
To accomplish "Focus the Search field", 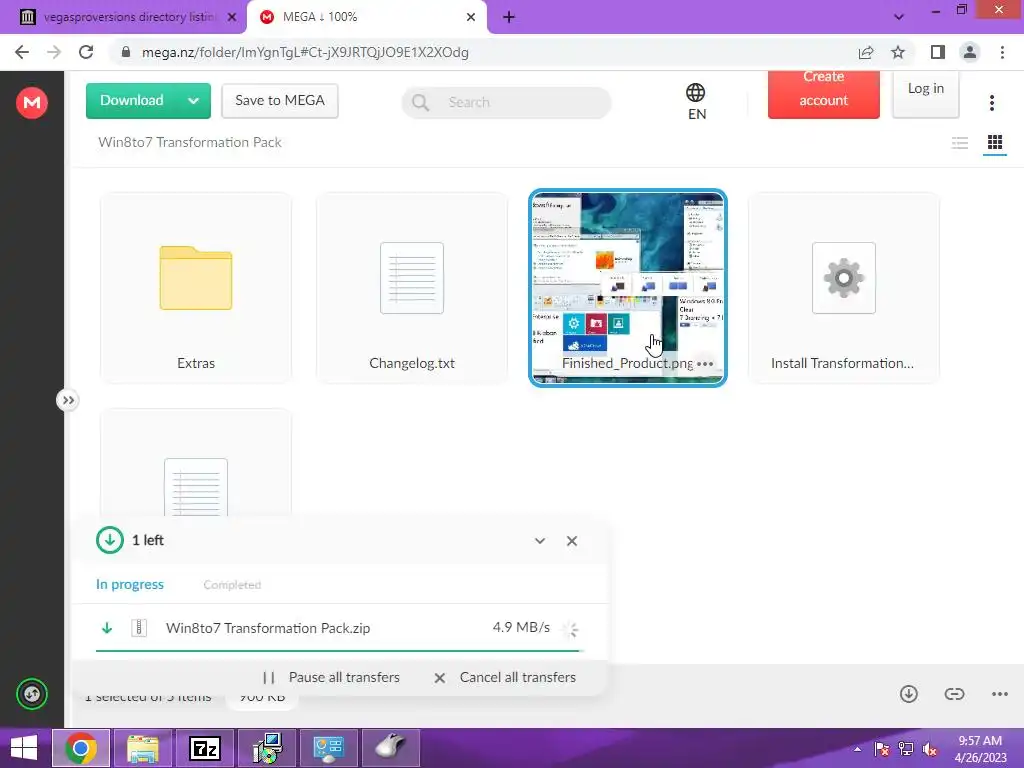I will click(x=506, y=103).
